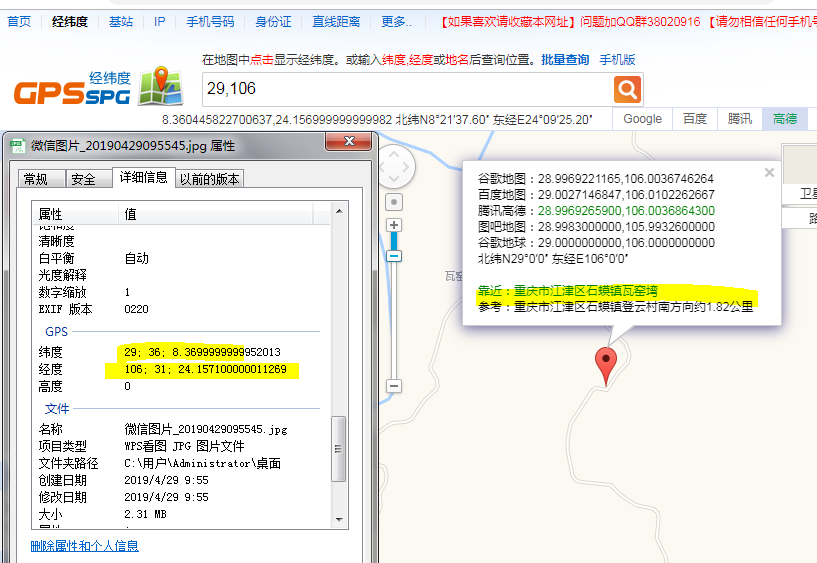This screenshot has width=817, height=563.
Task: Click the 手机版 link
Action: tap(617, 59)
